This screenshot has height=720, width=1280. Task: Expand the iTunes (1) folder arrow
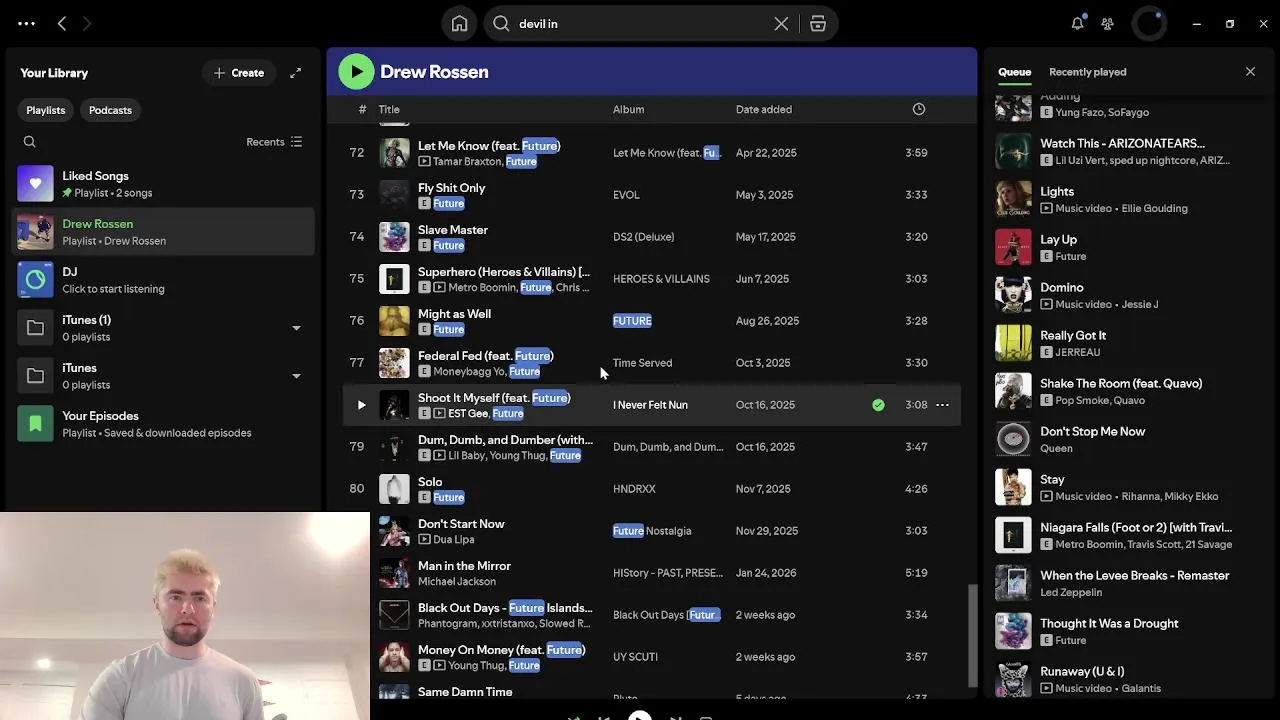point(296,328)
